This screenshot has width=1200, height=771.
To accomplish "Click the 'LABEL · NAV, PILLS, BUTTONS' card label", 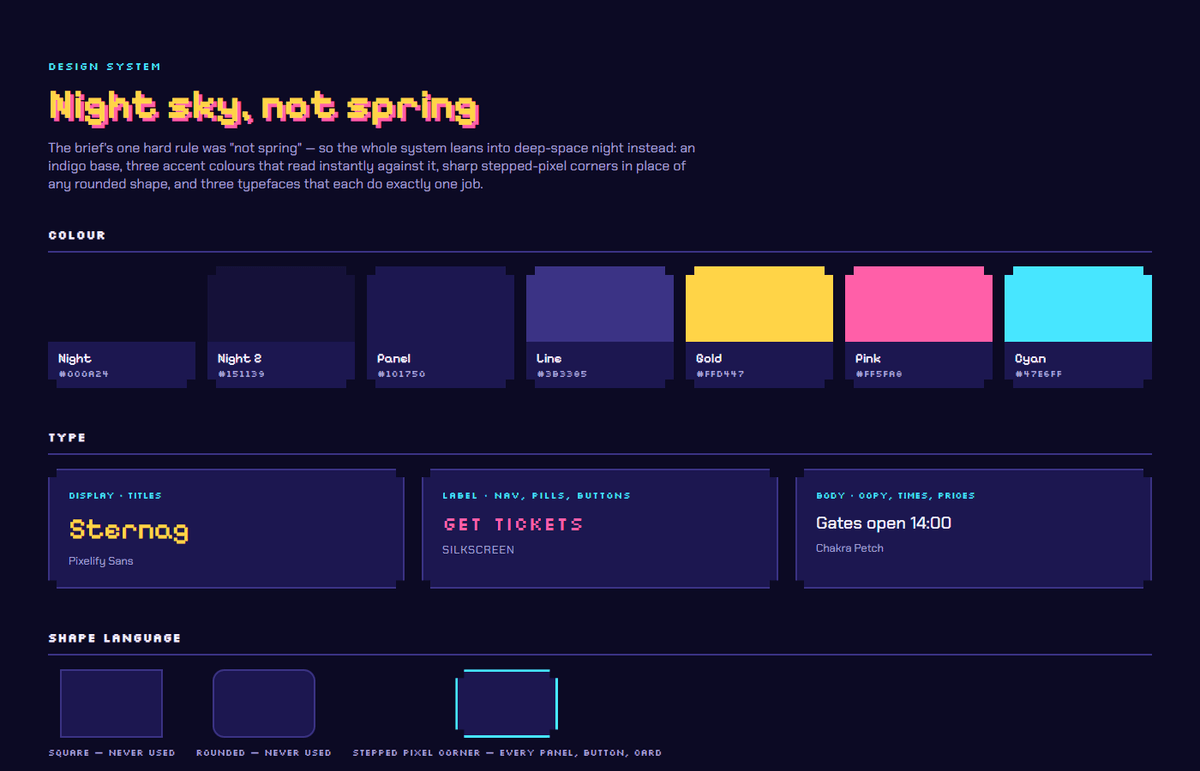I will (537, 496).
